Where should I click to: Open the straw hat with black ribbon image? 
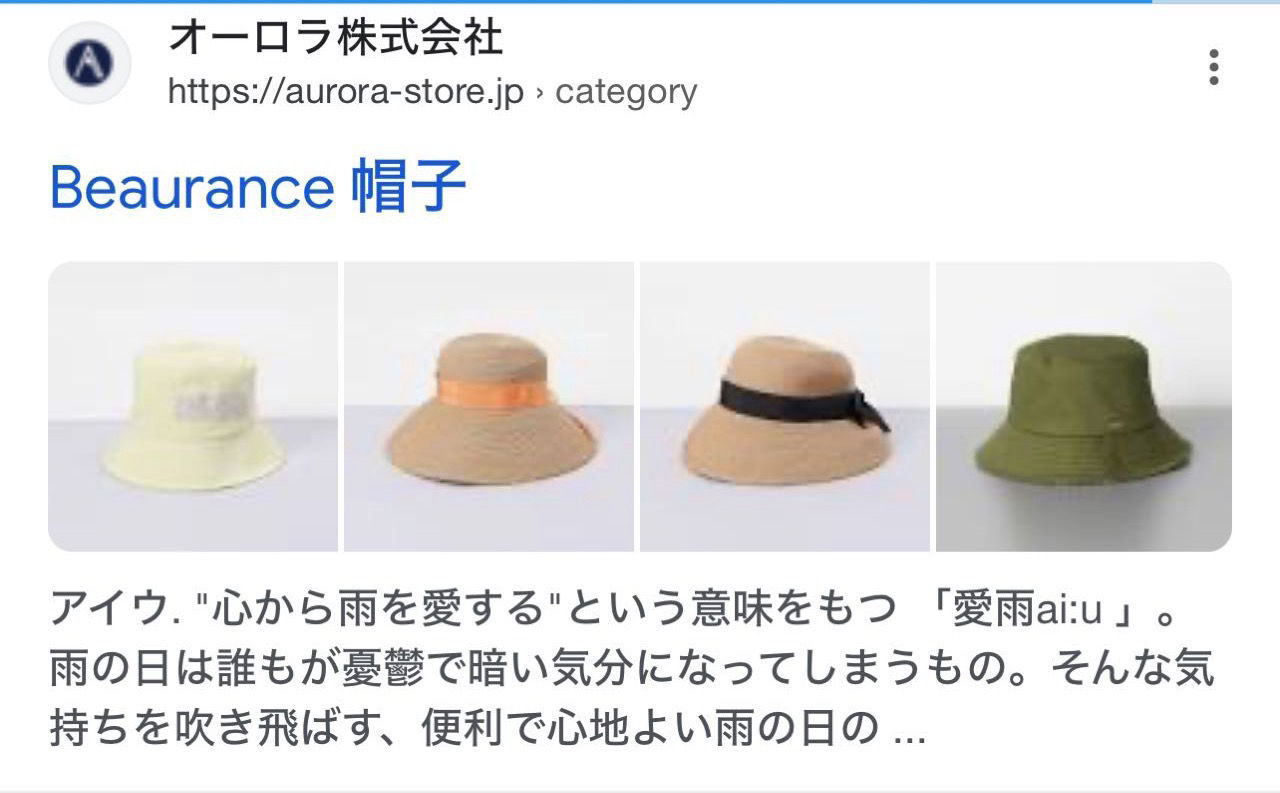coord(785,407)
